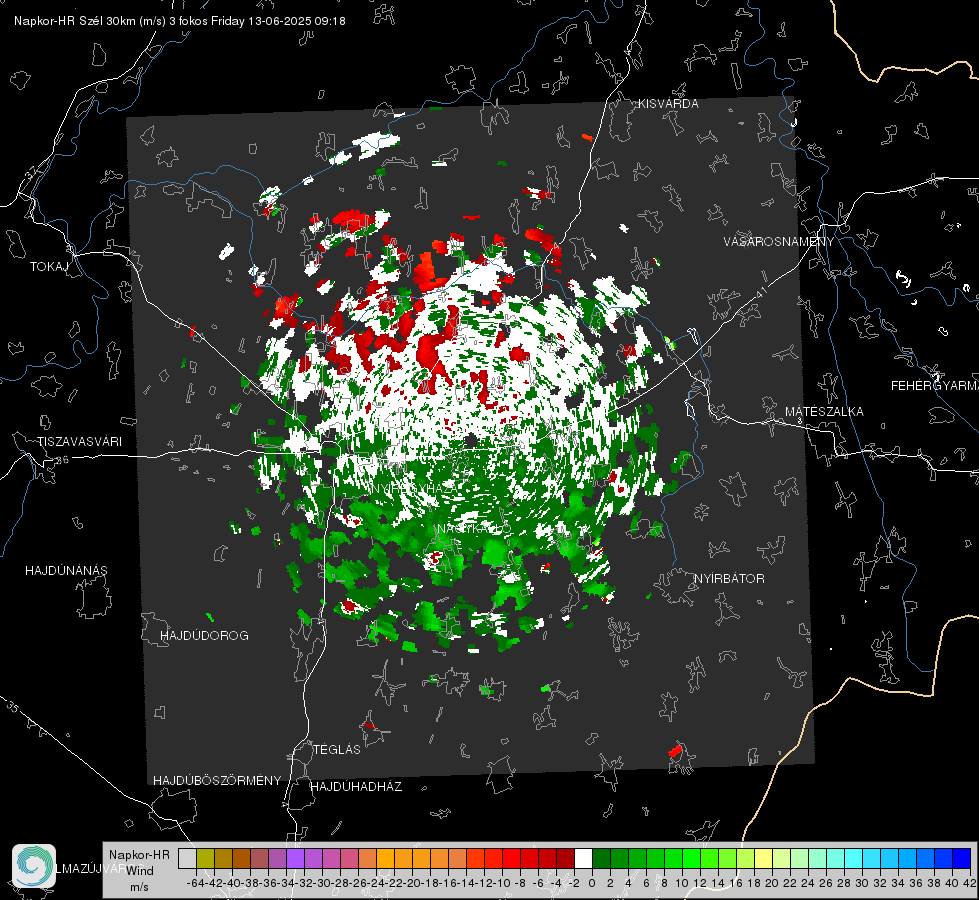Click the pale yellow legend swatch
The width and height of the screenshot is (979, 900).
pos(763,858)
